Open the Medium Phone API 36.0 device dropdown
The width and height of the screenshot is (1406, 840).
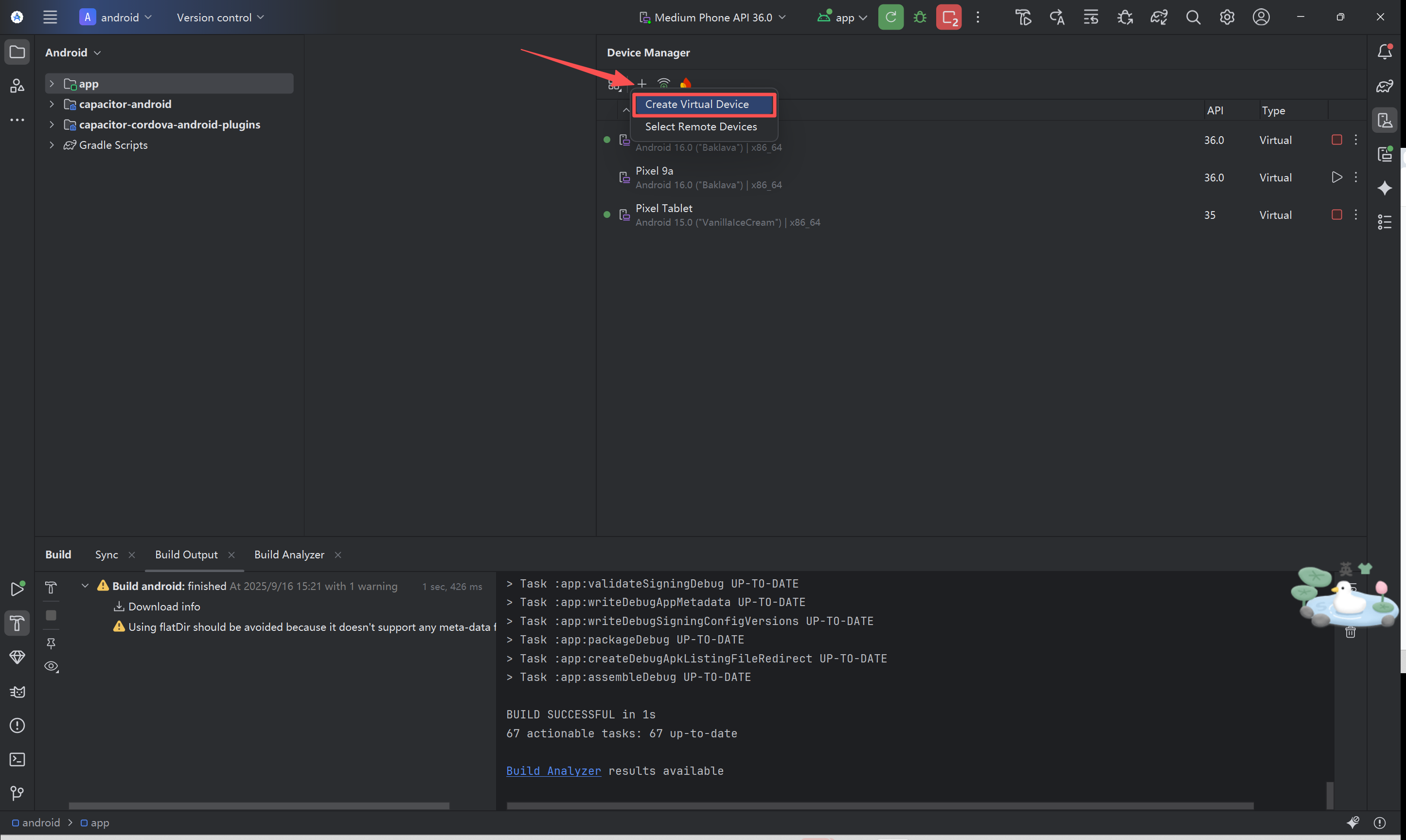point(713,17)
